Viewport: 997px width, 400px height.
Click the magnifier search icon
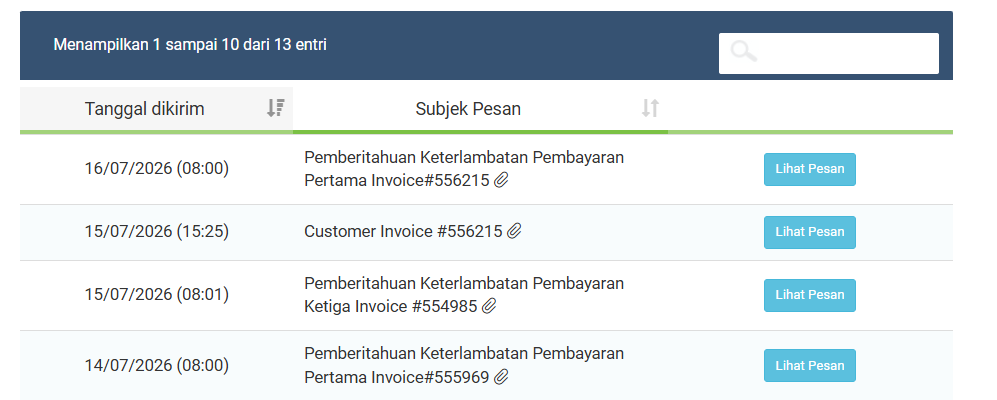tap(744, 52)
